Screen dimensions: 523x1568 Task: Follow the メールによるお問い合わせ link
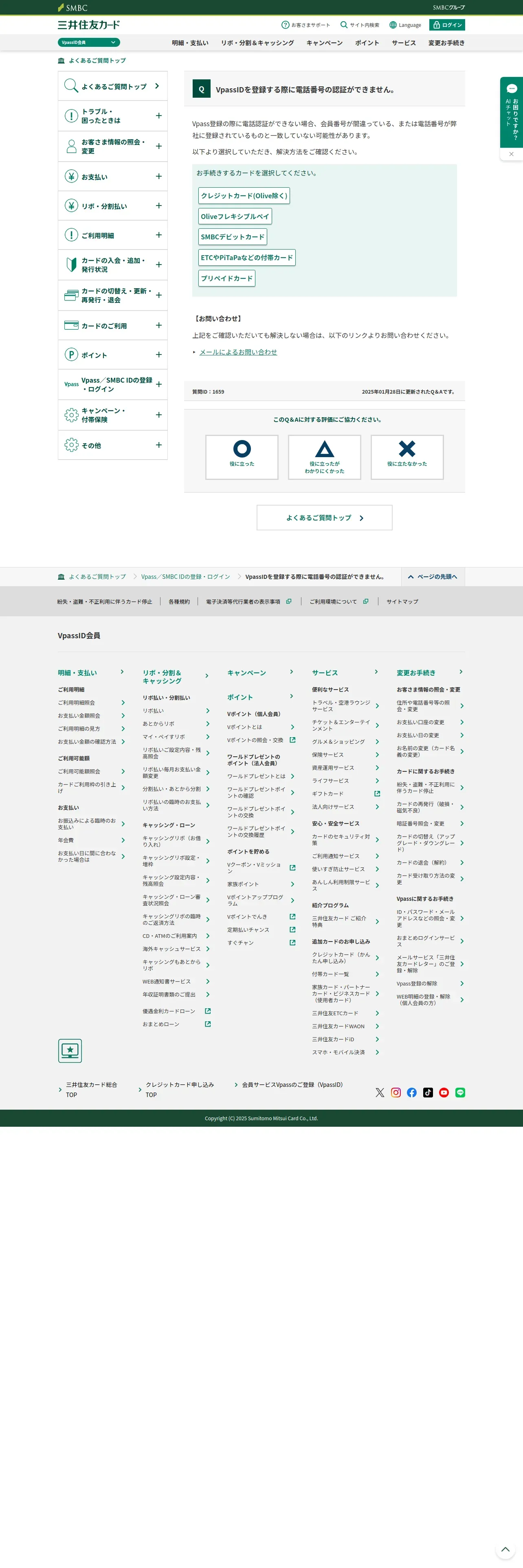click(x=238, y=352)
